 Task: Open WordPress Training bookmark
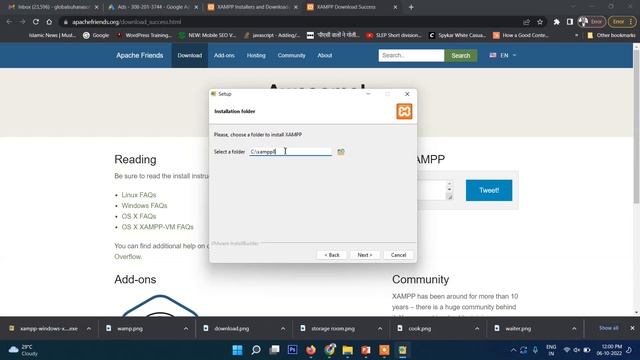(144, 36)
